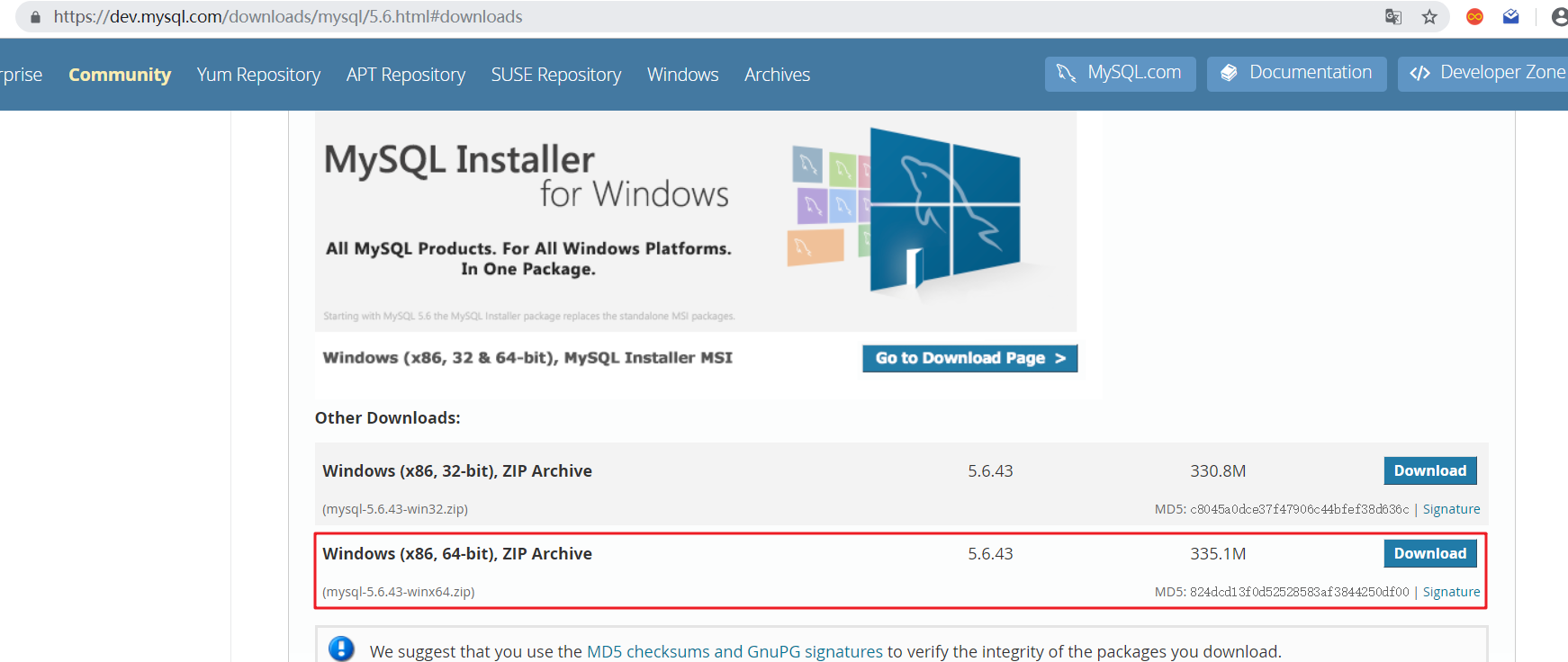Open MD5 checksums and GnuPG signatures link
Viewport: 1568px width, 662px height.
pyautogui.click(x=734, y=651)
